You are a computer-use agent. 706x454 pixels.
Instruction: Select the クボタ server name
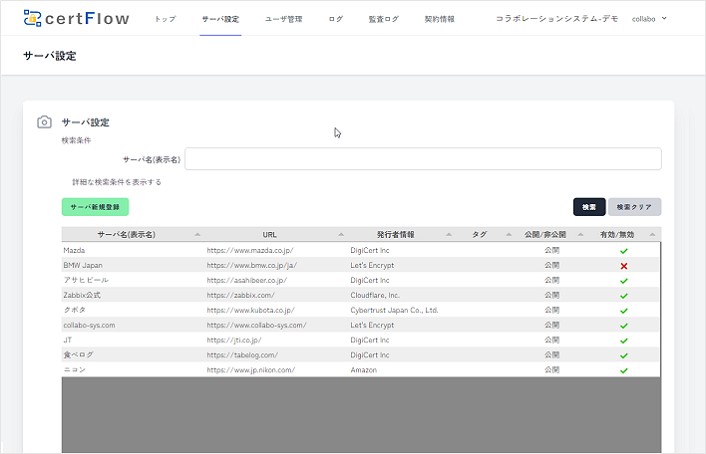click(x=74, y=310)
